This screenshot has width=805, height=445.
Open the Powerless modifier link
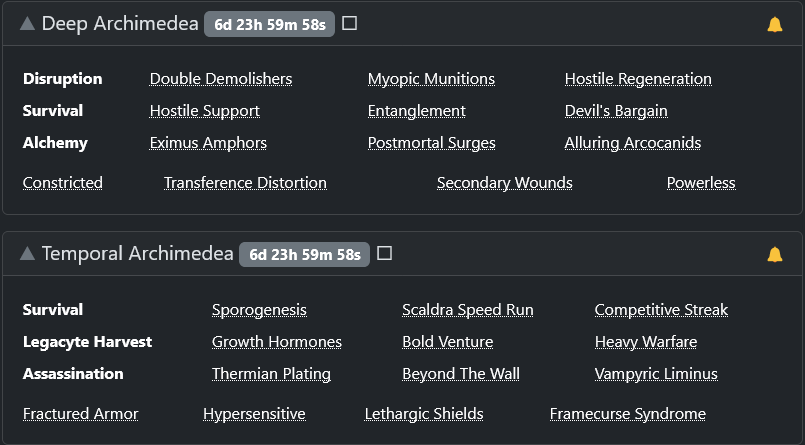click(701, 183)
